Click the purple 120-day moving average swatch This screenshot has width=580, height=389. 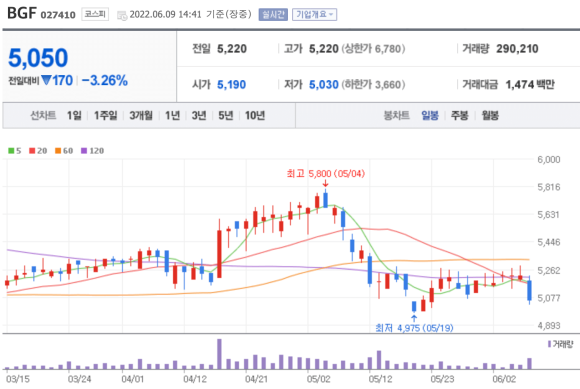[84, 151]
